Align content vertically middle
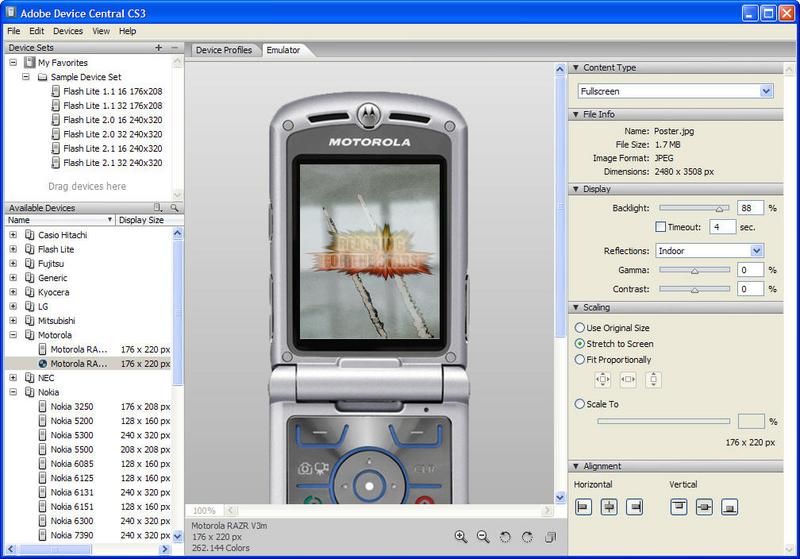This screenshot has height=559, width=800. tap(704, 507)
